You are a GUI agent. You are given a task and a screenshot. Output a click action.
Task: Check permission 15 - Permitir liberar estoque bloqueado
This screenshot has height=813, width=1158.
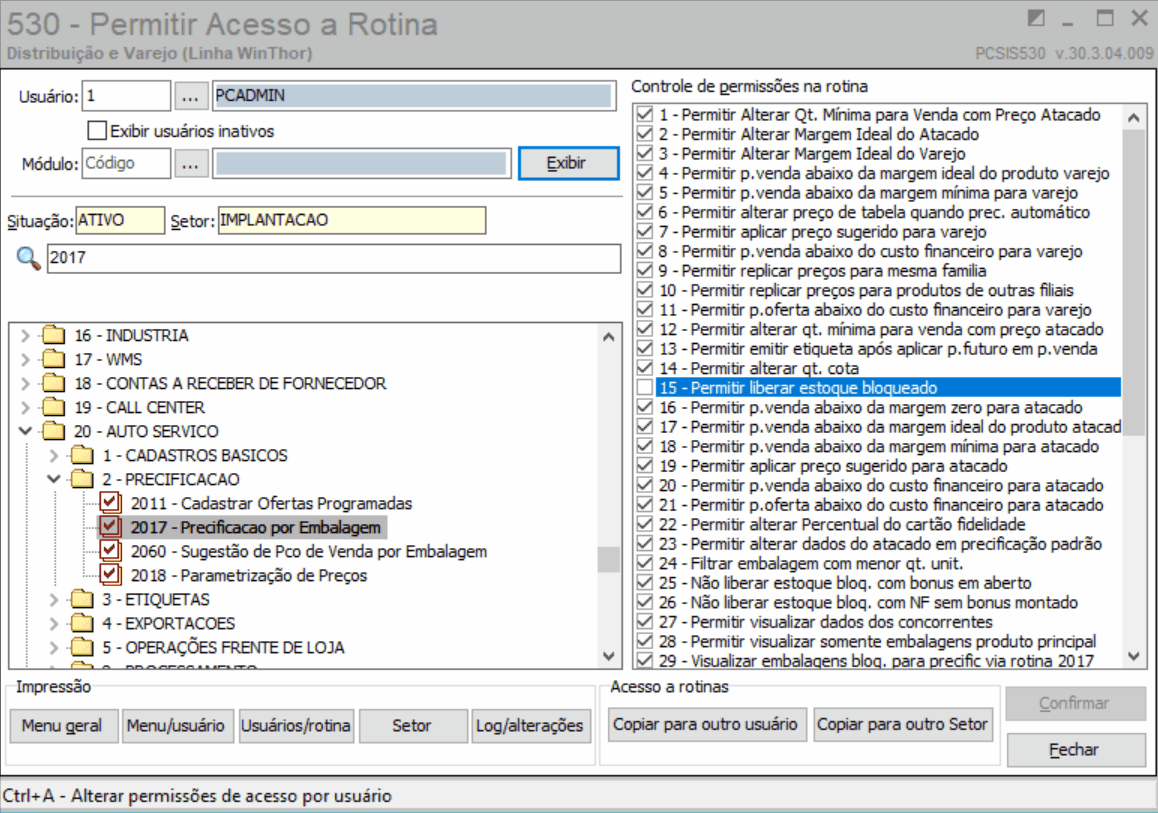(x=645, y=388)
